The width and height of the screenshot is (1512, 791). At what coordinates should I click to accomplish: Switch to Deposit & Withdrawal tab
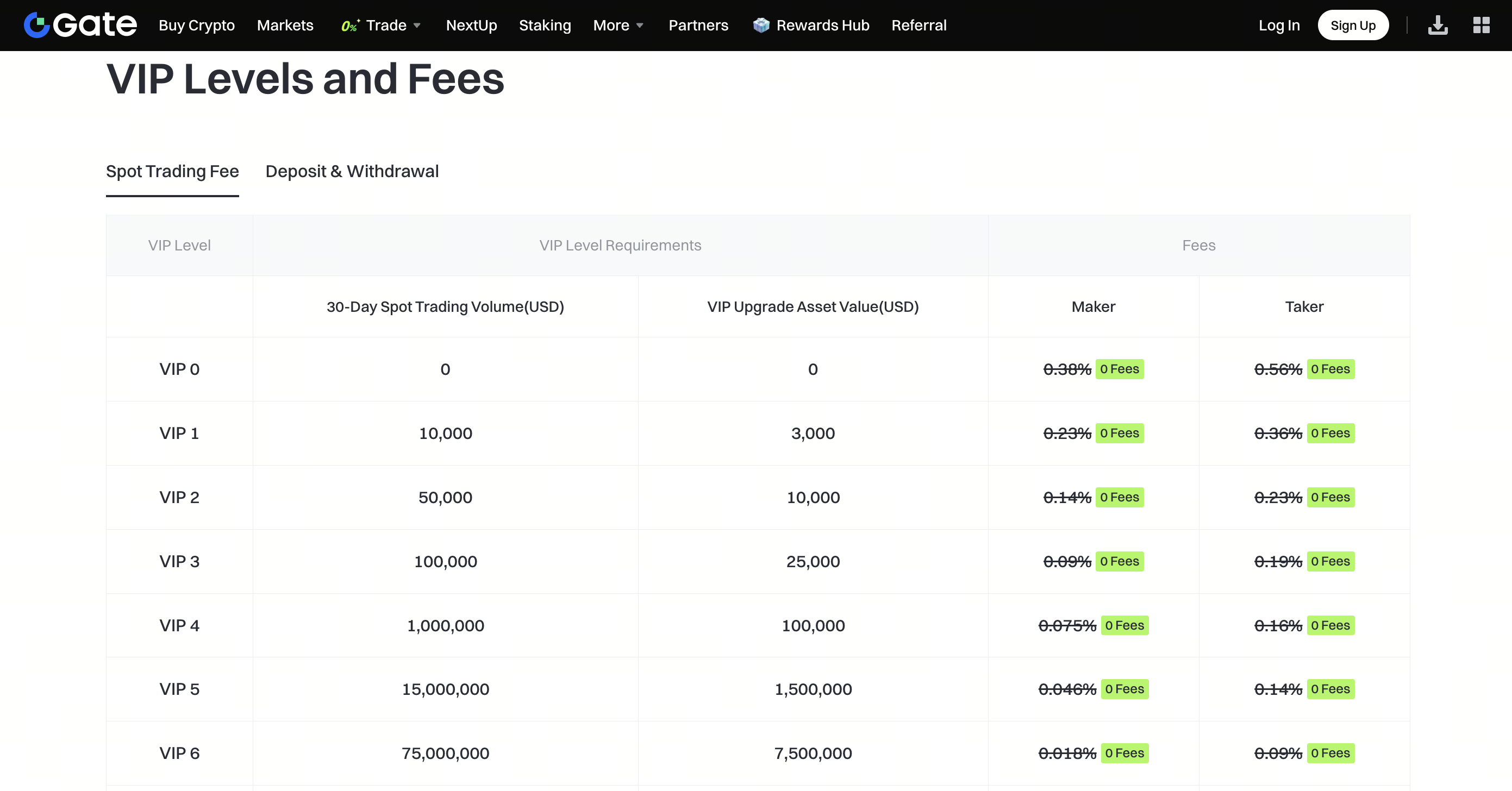tap(352, 171)
